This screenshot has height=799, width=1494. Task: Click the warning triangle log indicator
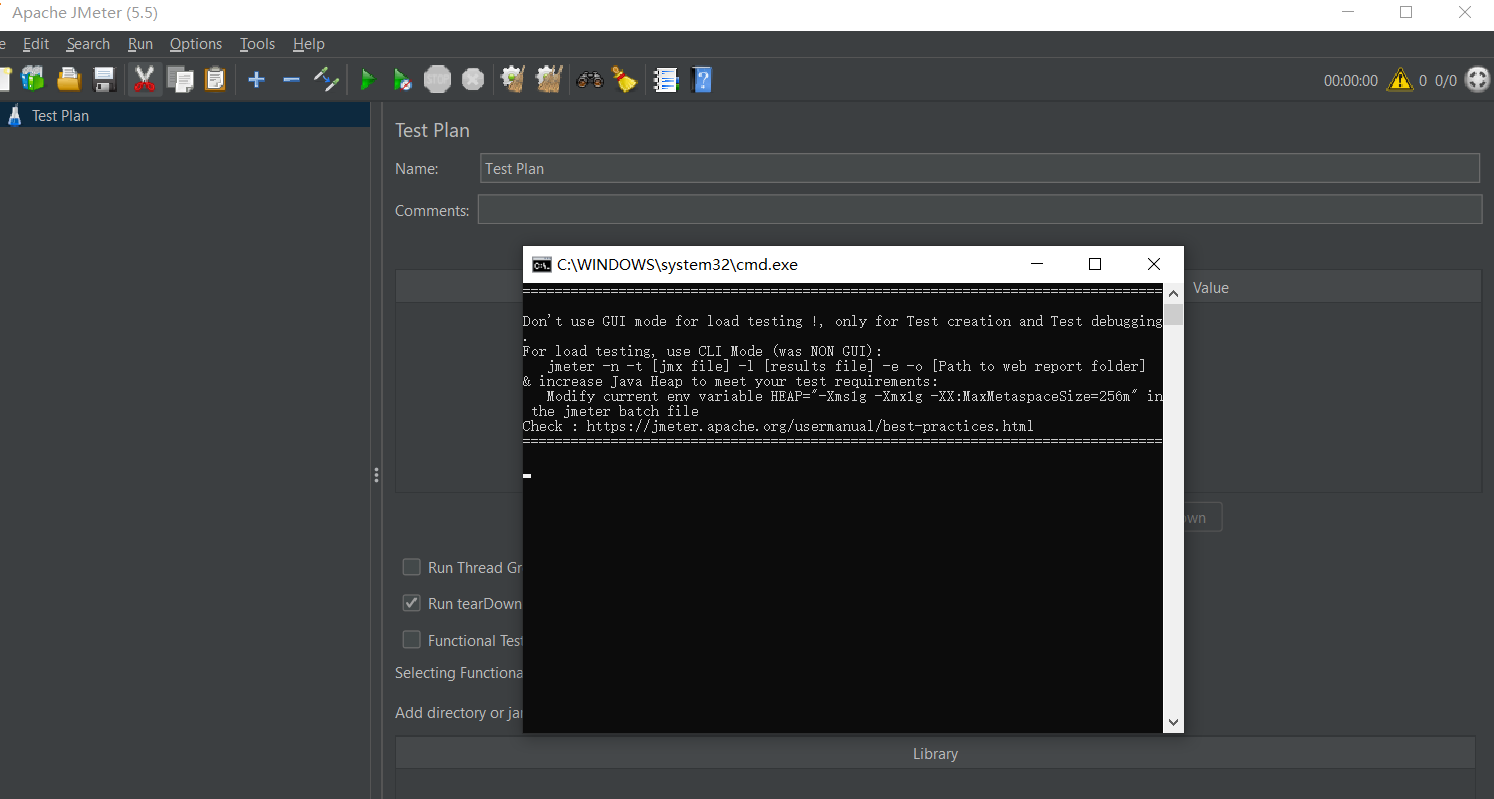(1400, 79)
